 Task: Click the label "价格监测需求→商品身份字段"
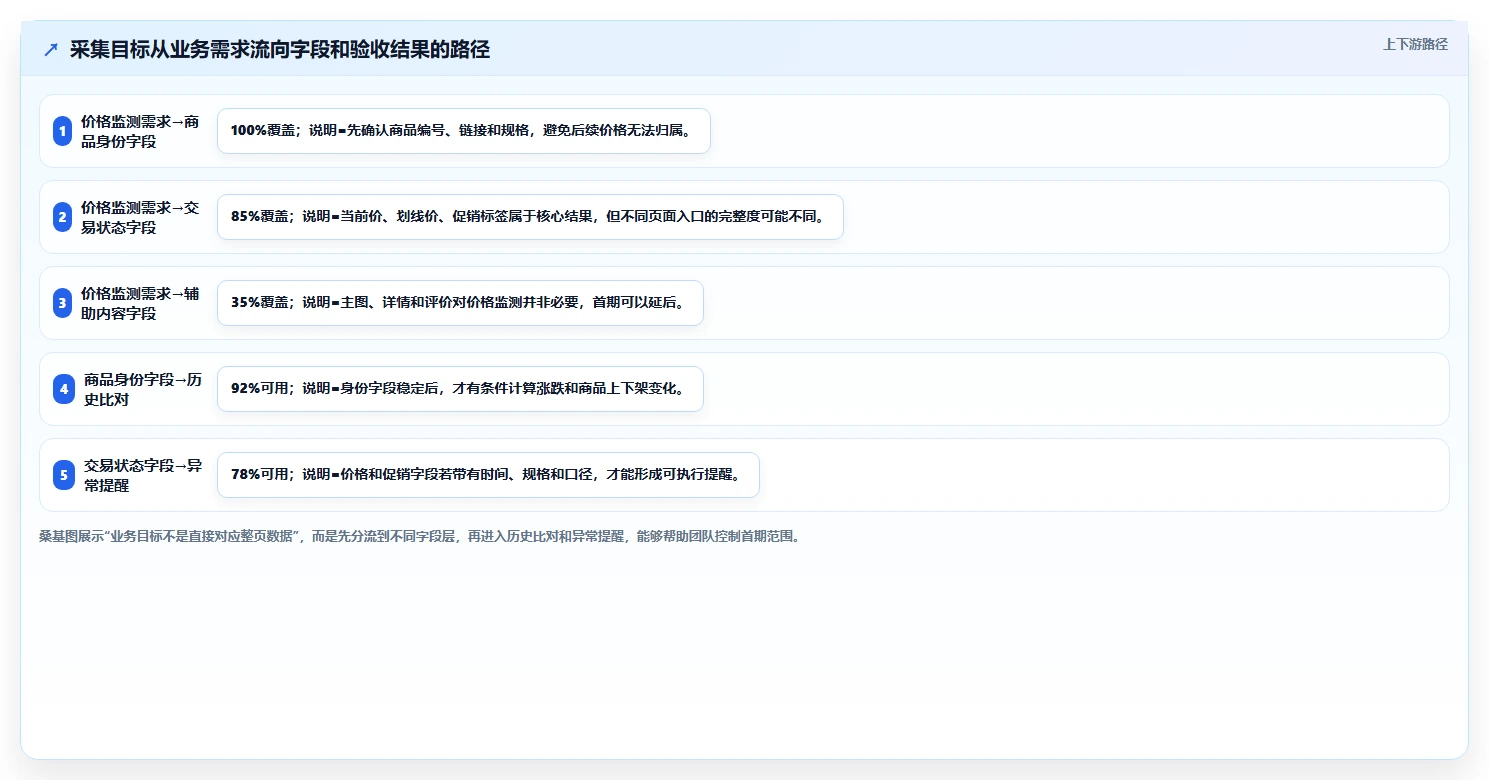pos(140,131)
